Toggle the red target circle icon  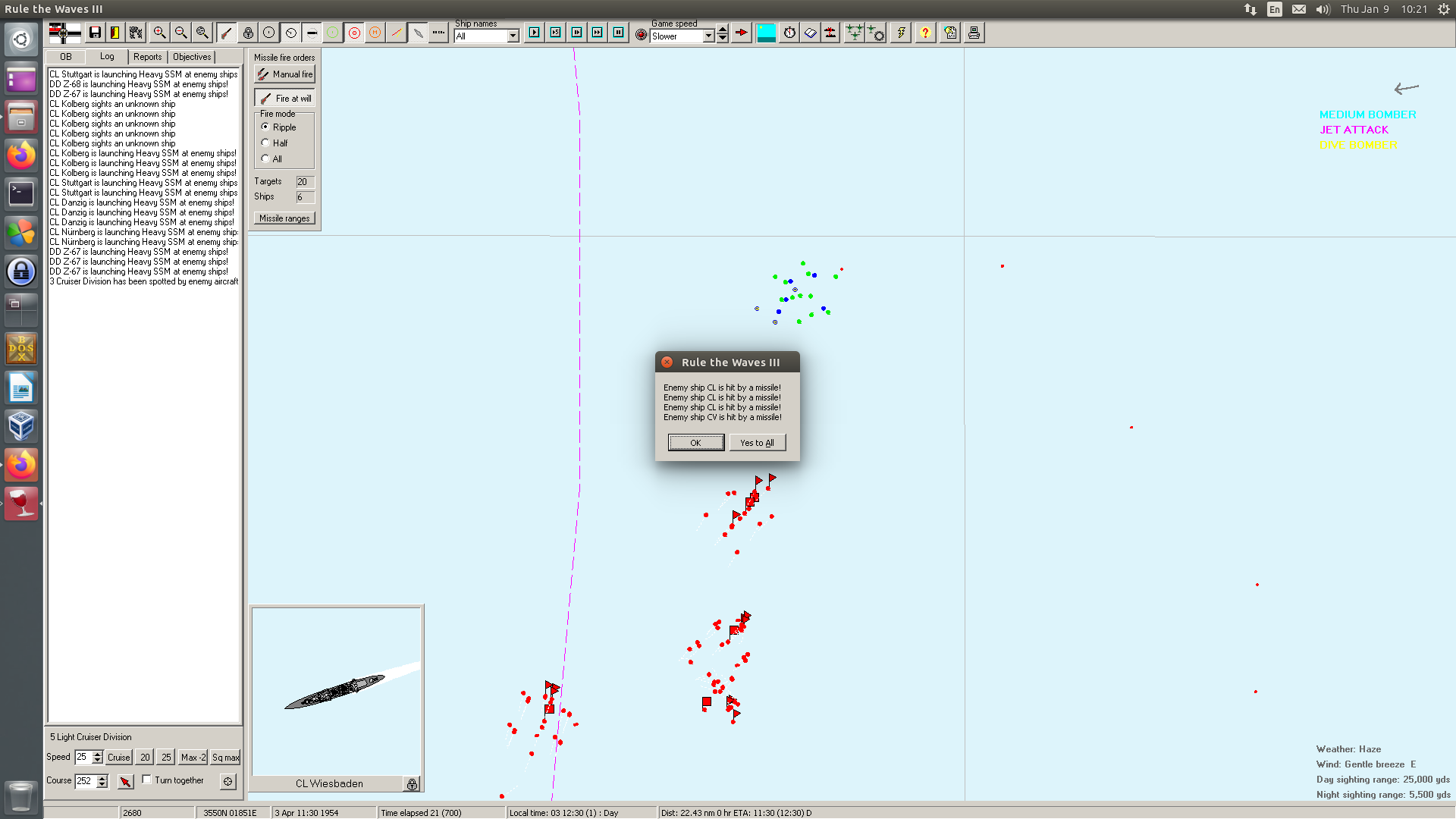coord(354,33)
